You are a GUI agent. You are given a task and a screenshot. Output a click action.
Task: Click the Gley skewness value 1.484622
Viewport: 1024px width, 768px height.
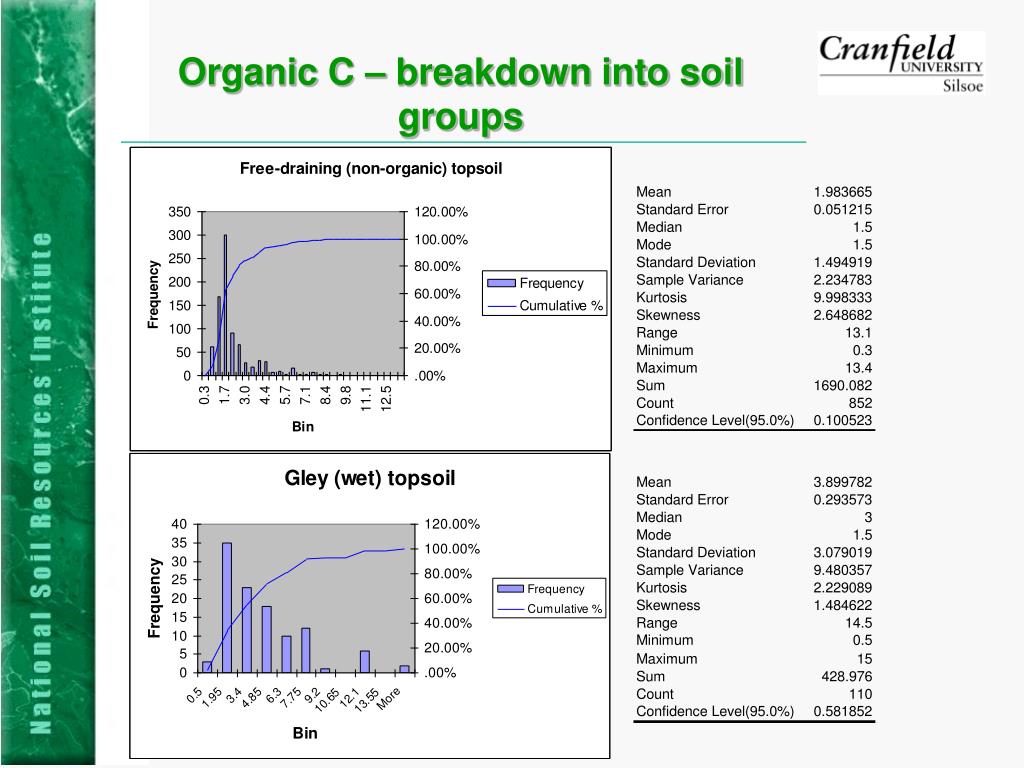842,605
